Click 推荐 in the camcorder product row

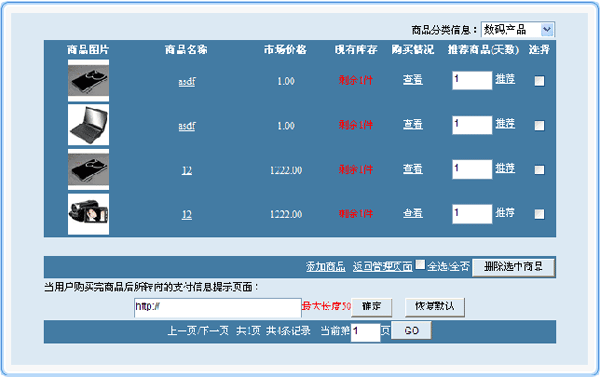point(505,213)
